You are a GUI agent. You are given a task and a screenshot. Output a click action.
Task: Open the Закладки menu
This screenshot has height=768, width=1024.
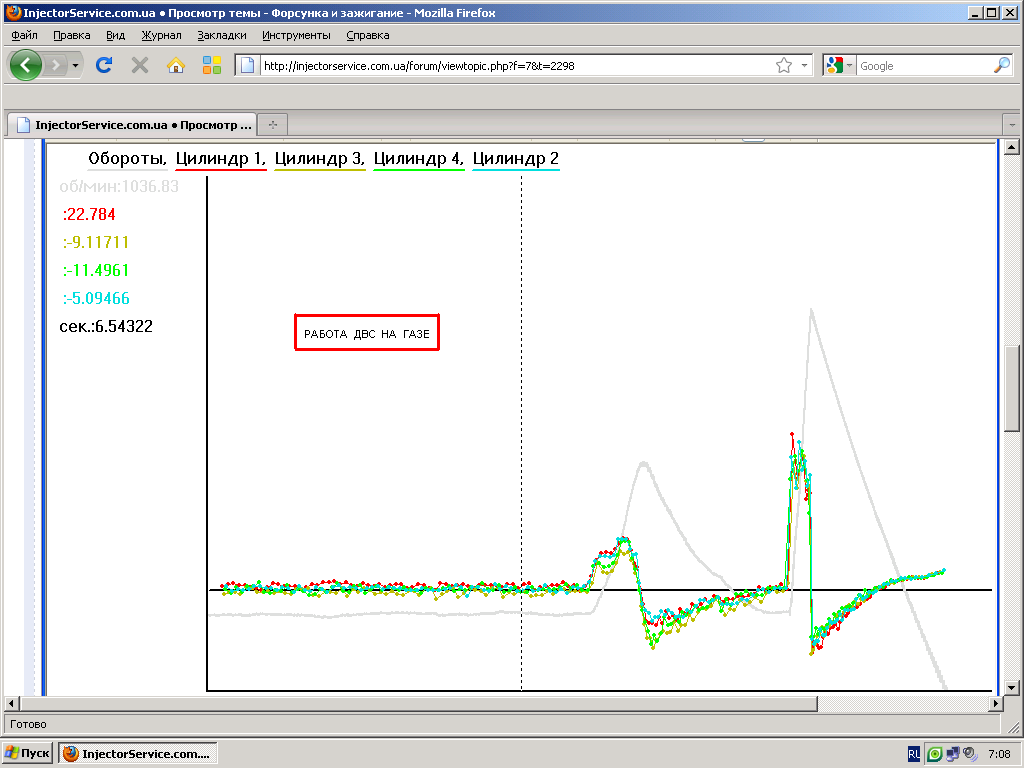tap(221, 35)
